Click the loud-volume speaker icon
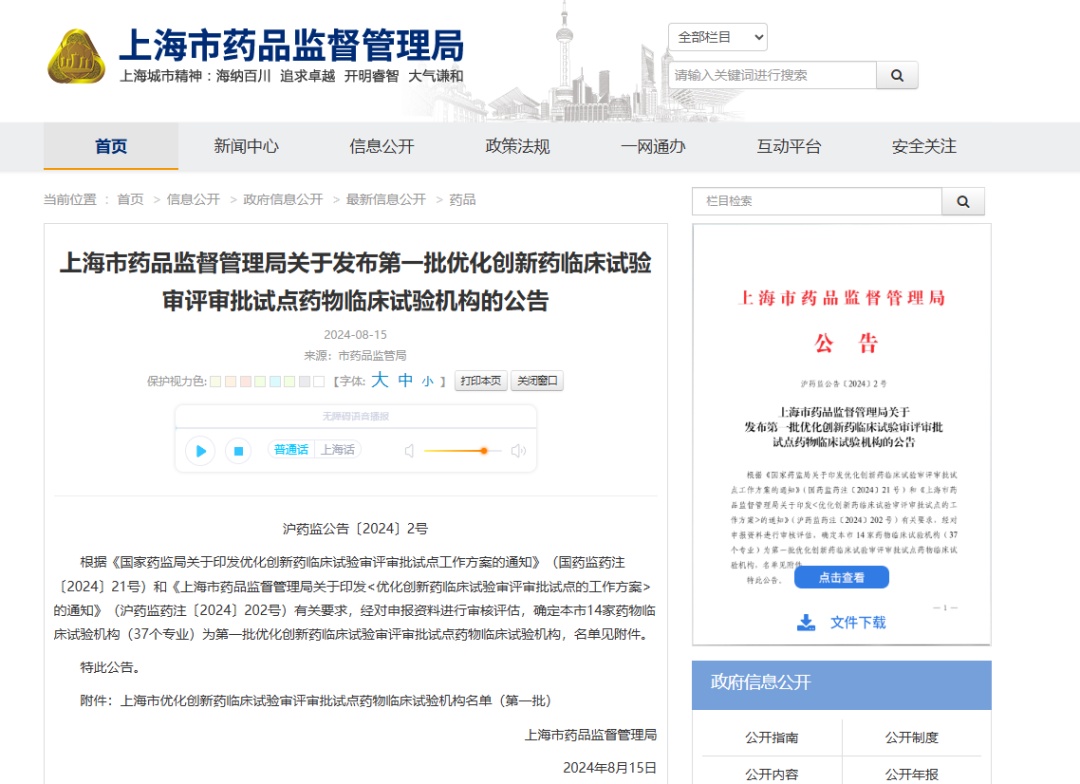 518,451
